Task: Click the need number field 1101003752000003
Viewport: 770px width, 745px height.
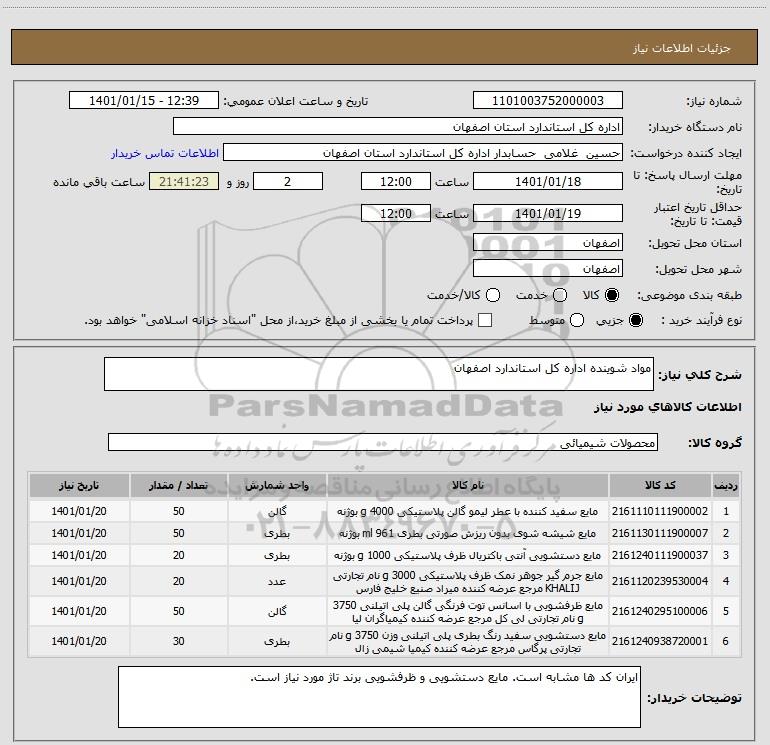Action: click(x=548, y=101)
